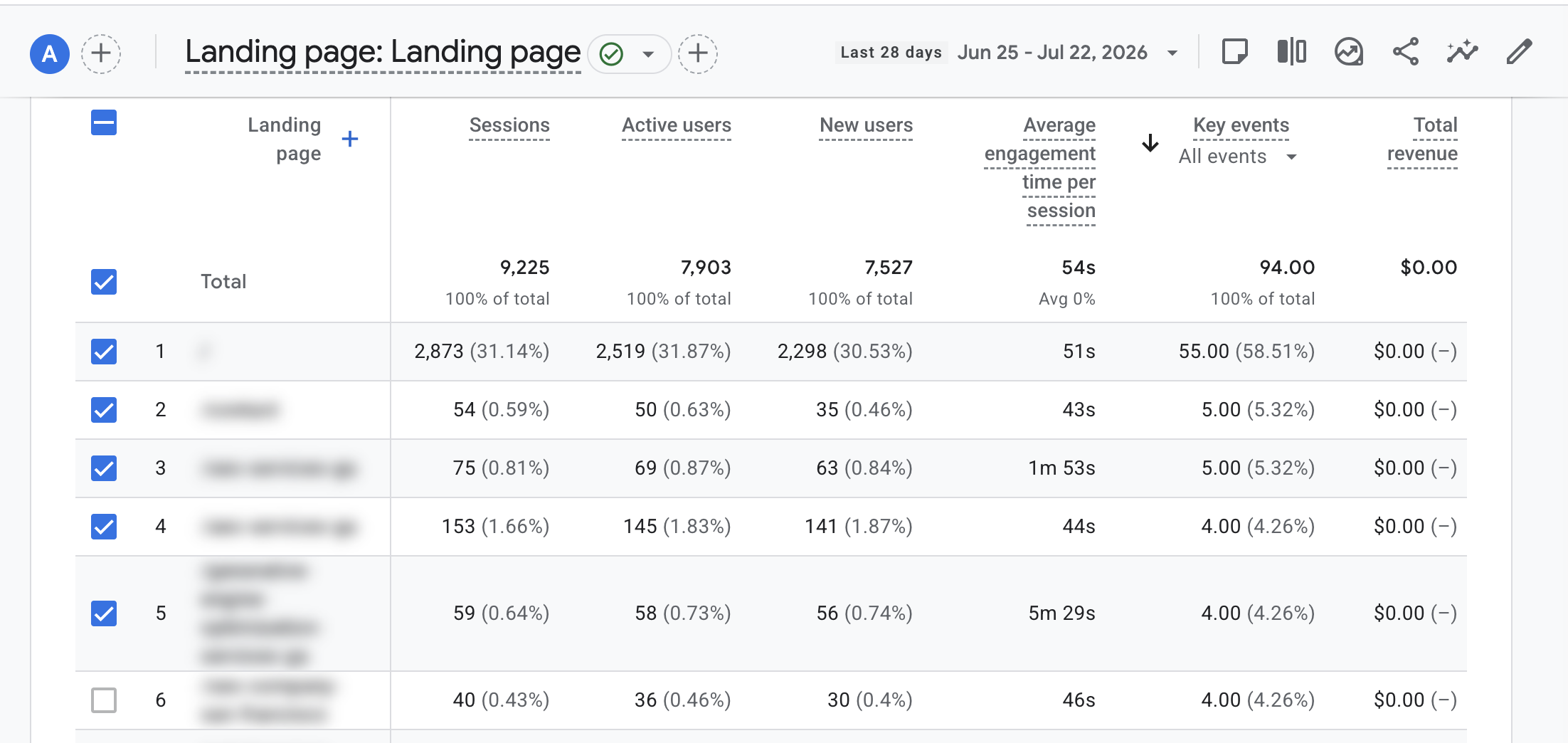Open the insights chart icon
The width and height of the screenshot is (1568, 743).
tap(1348, 53)
